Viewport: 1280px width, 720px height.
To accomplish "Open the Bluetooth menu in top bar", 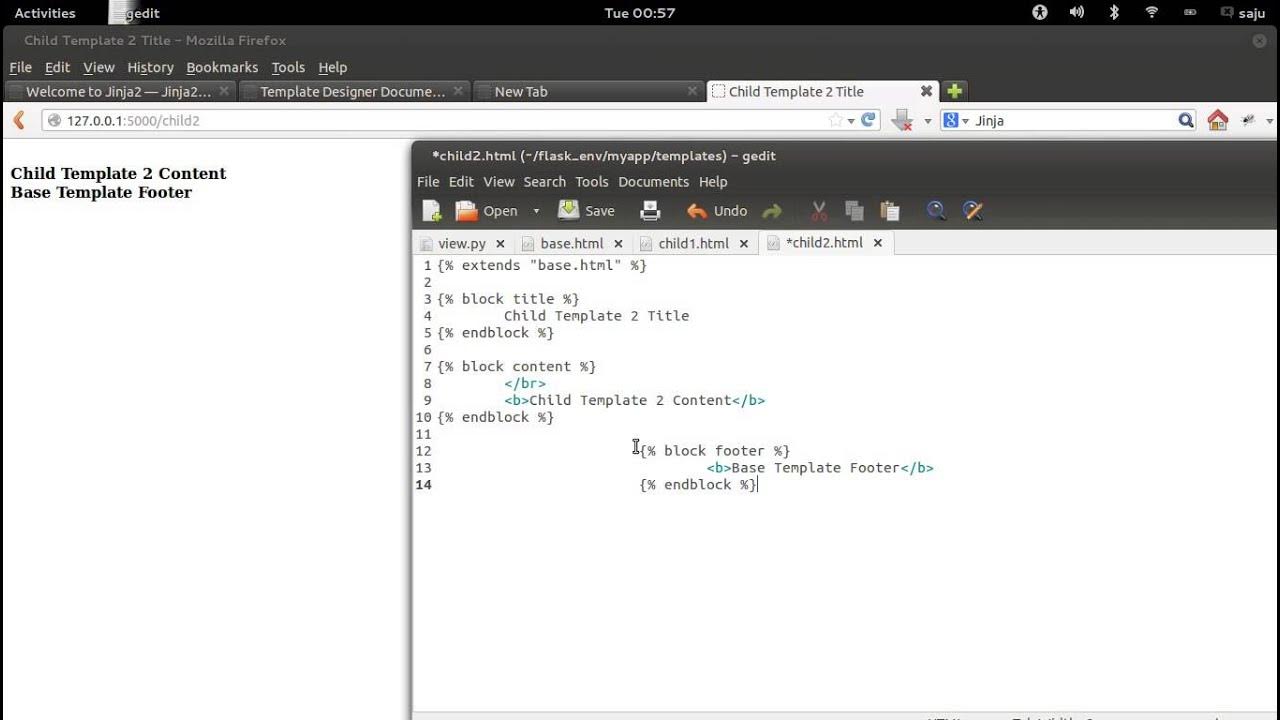I will click(x=1114, y=13).
